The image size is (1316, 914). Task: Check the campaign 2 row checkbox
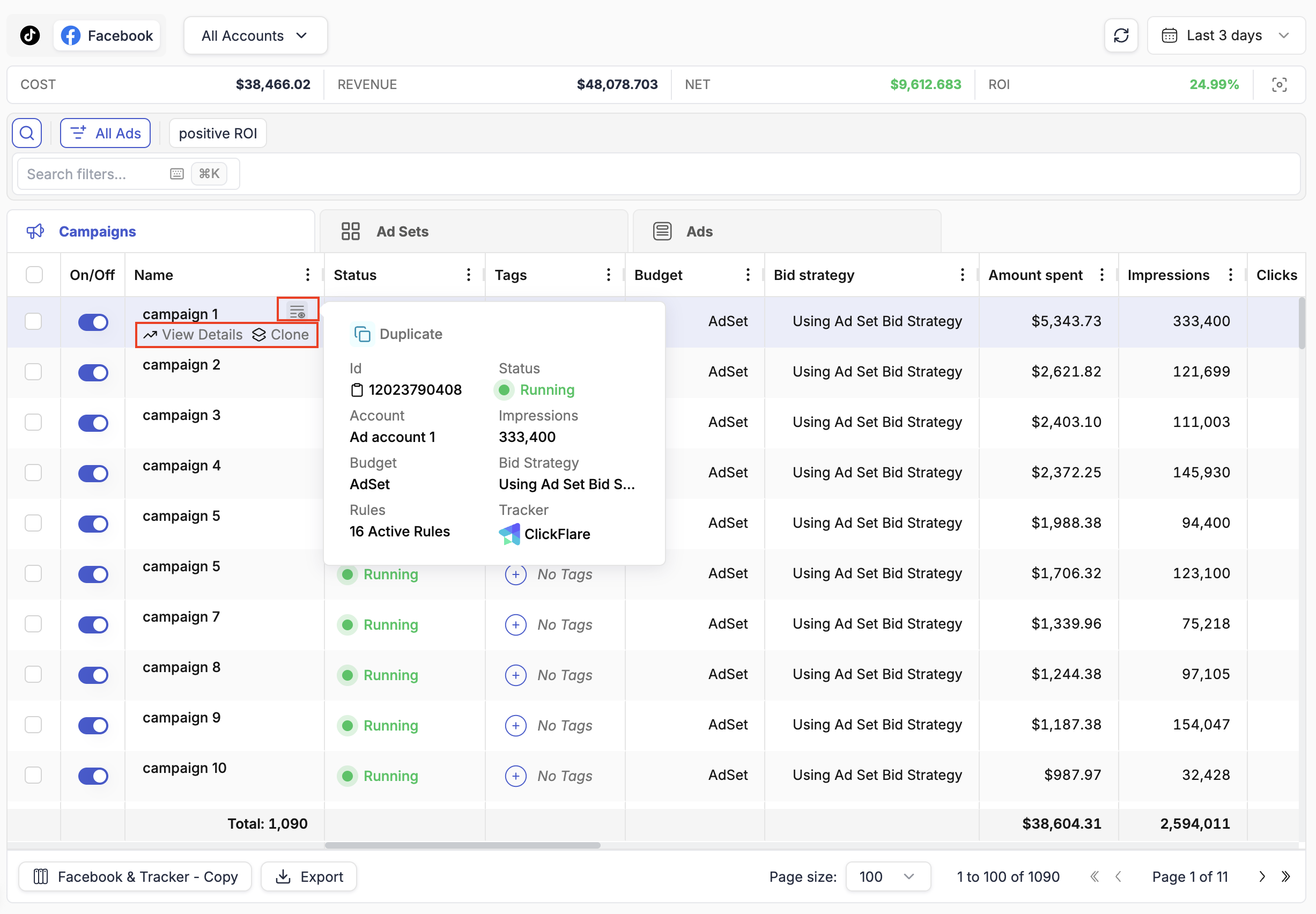34,372
